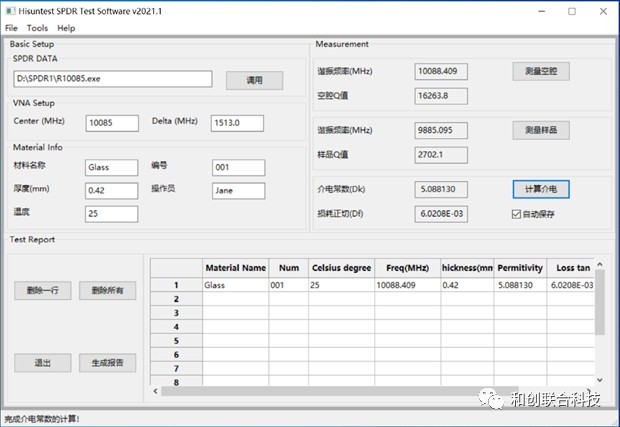Select row header 1 in the report table

point(176,285)
